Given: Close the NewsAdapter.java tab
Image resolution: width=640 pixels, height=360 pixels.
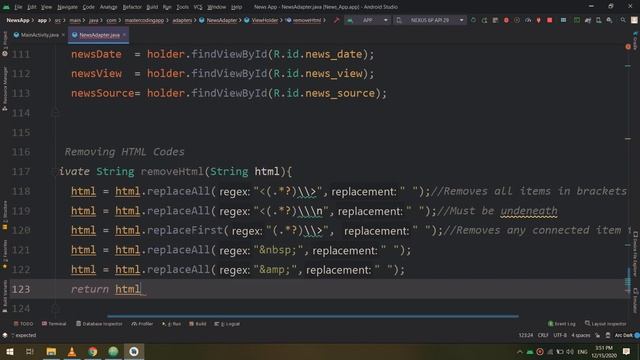Looking at the screenshot, I should [x=124, y=35].
